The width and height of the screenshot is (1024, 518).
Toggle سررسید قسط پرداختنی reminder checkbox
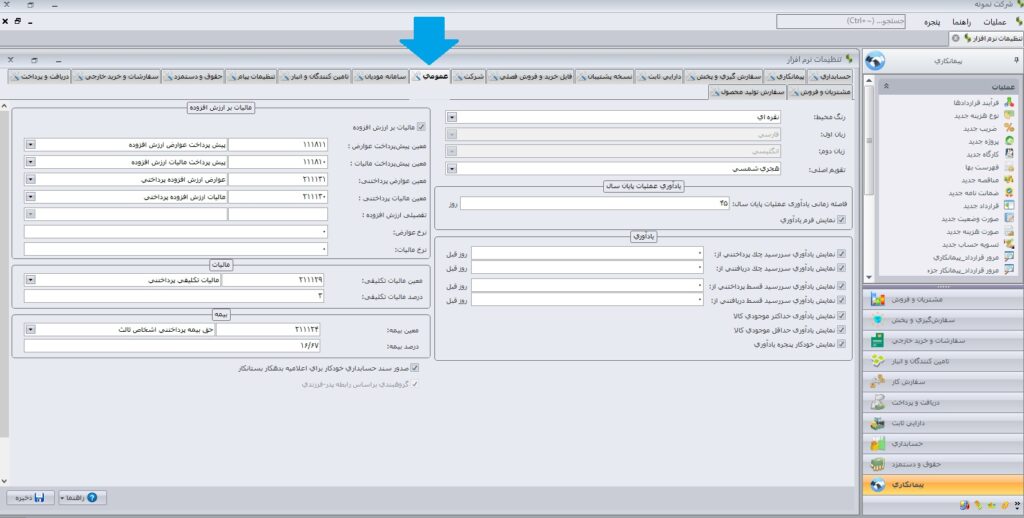click(x=841, y=286)
